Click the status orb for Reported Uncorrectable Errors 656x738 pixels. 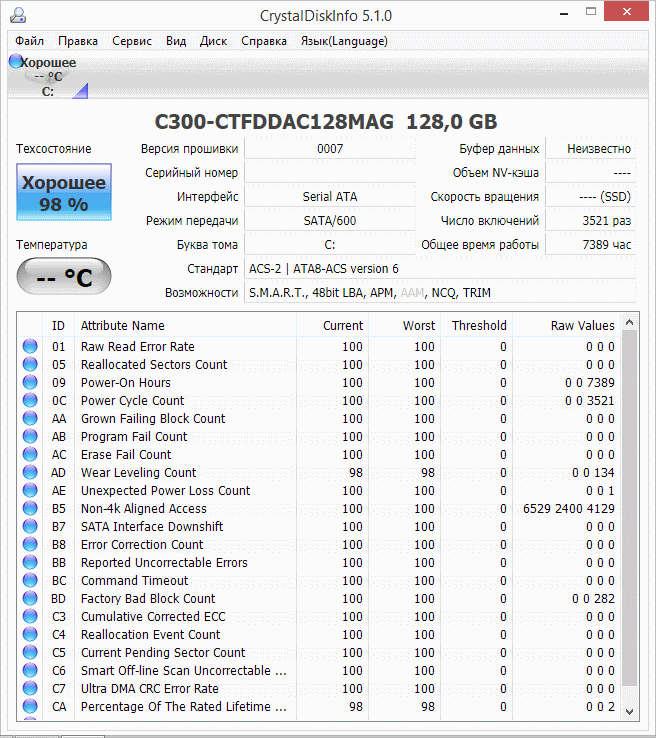click(30, 562)
